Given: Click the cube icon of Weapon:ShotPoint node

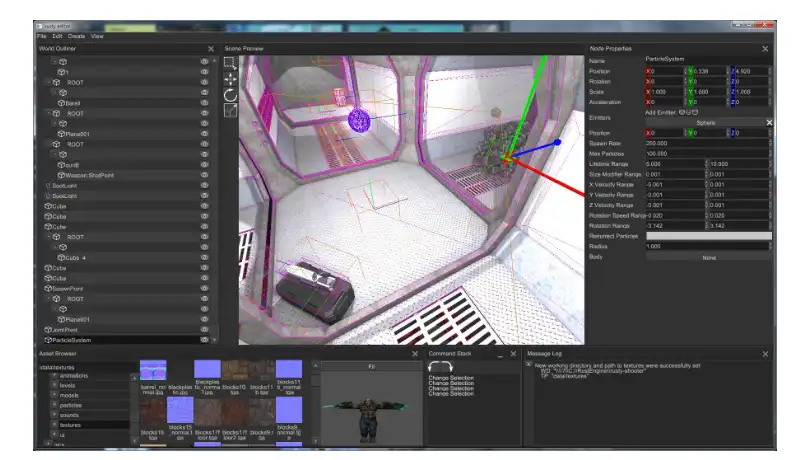Looking at the screenshot, I should click(x=61, y=175).
